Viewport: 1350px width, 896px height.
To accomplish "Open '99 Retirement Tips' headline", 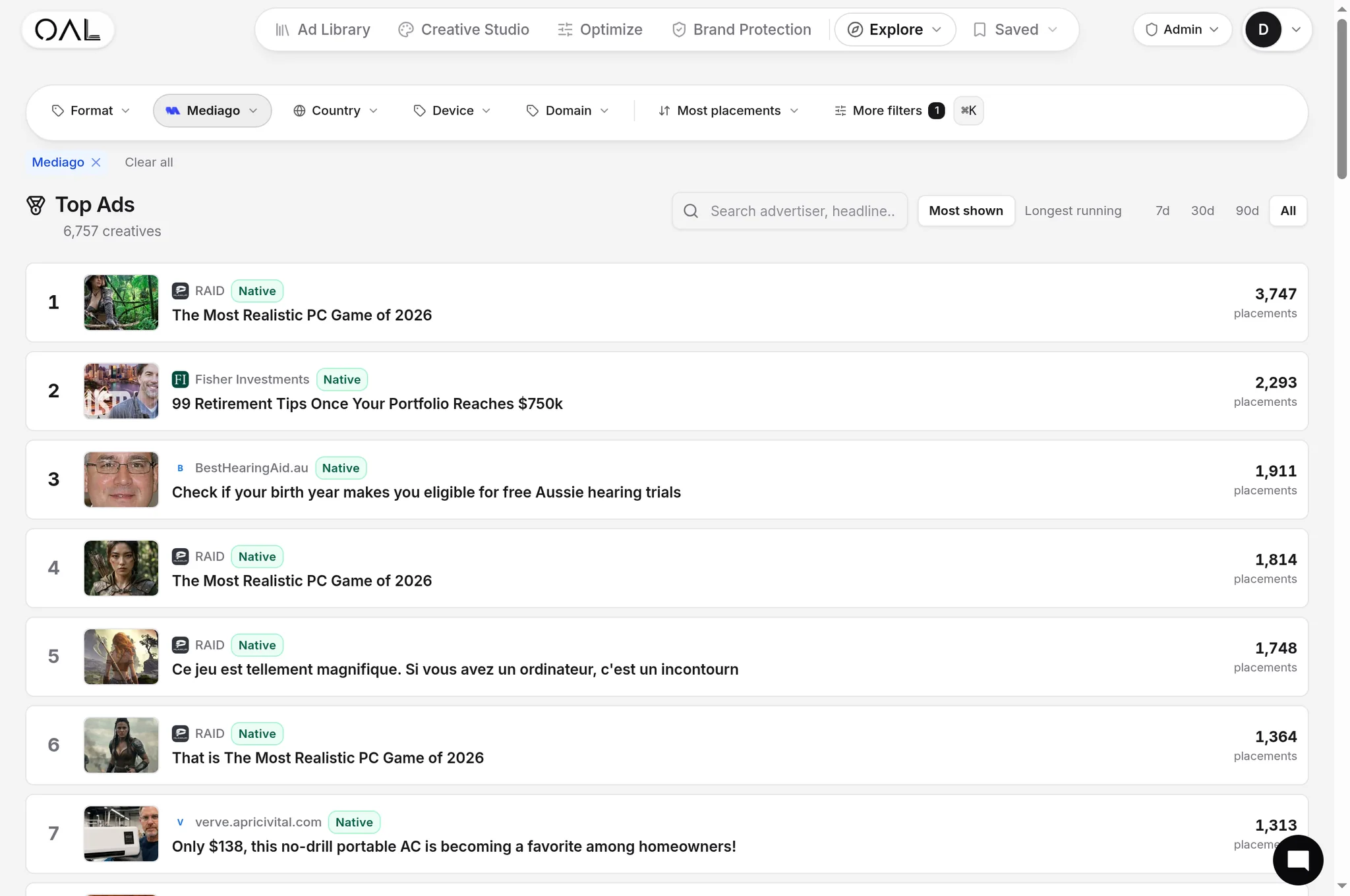I will point(367,404).
